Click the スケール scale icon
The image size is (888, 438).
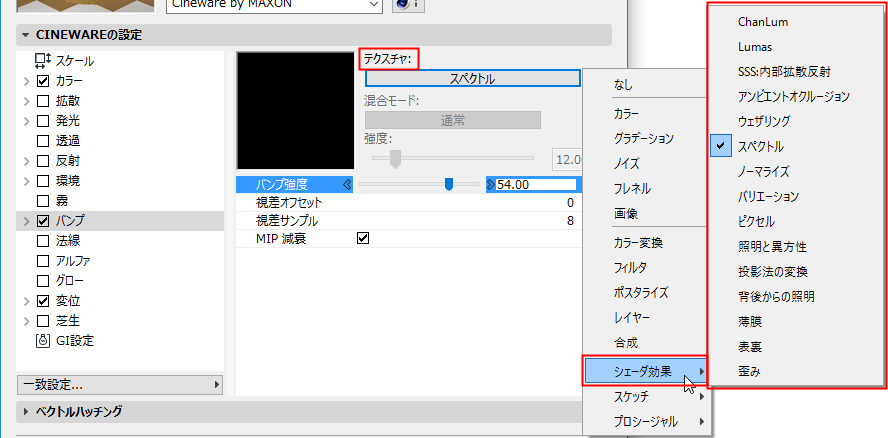tap(43, 61)
